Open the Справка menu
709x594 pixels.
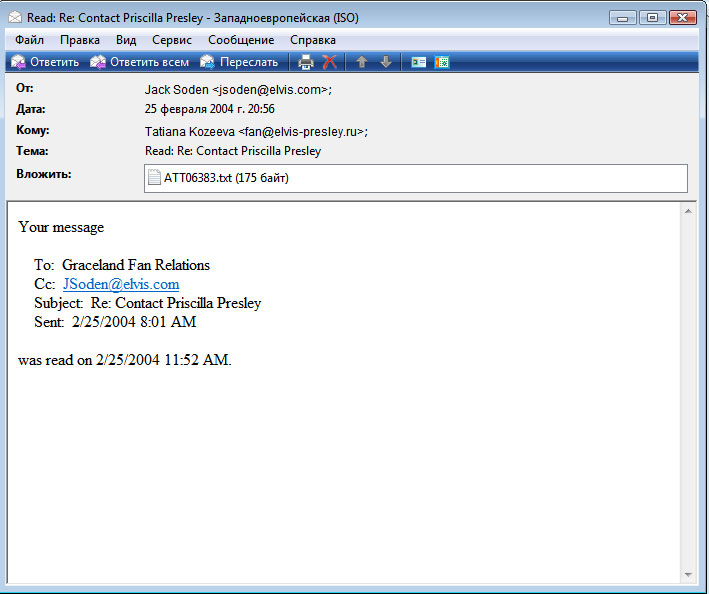pyautogui.click(x=313, y=40)
